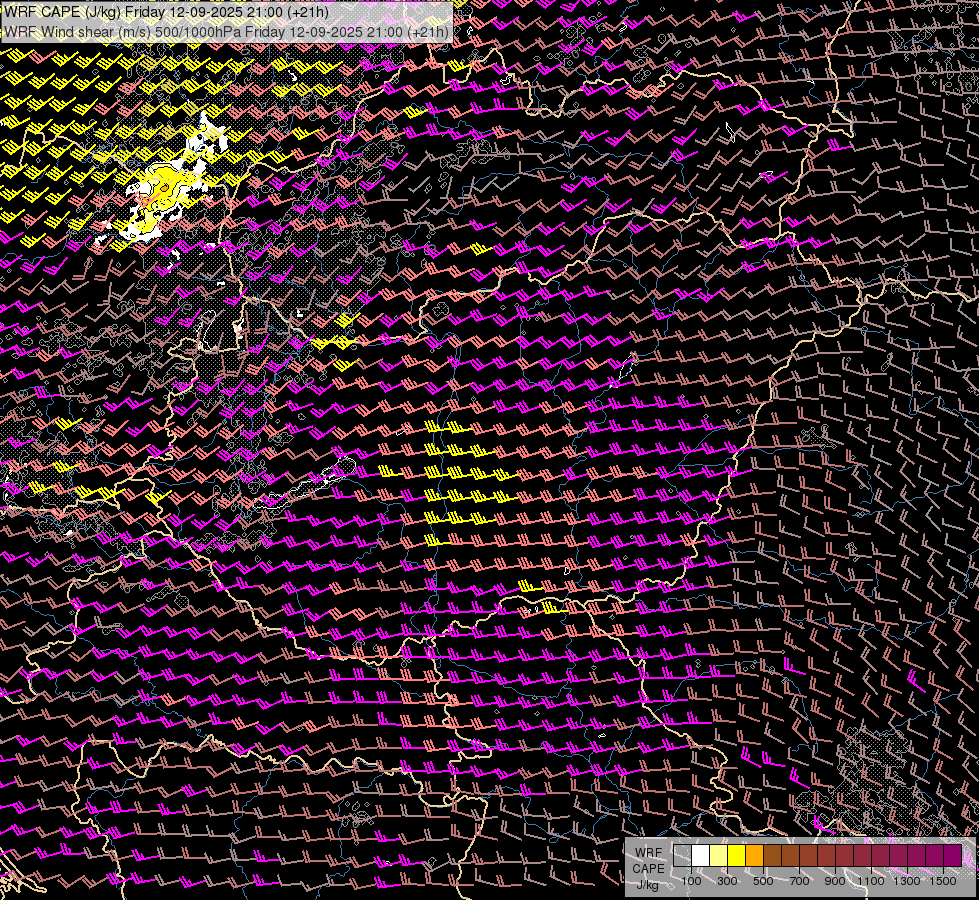Click the WRF CAPE (J/kg) title line

pyautogui.click(x=167, y=12)
